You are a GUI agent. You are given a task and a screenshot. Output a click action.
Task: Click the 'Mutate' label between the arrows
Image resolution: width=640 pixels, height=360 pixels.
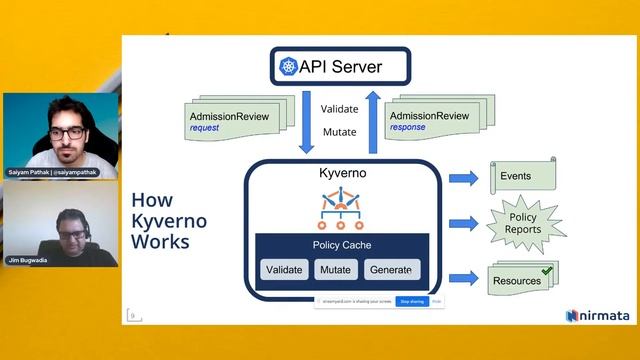(x=340, y=132)
